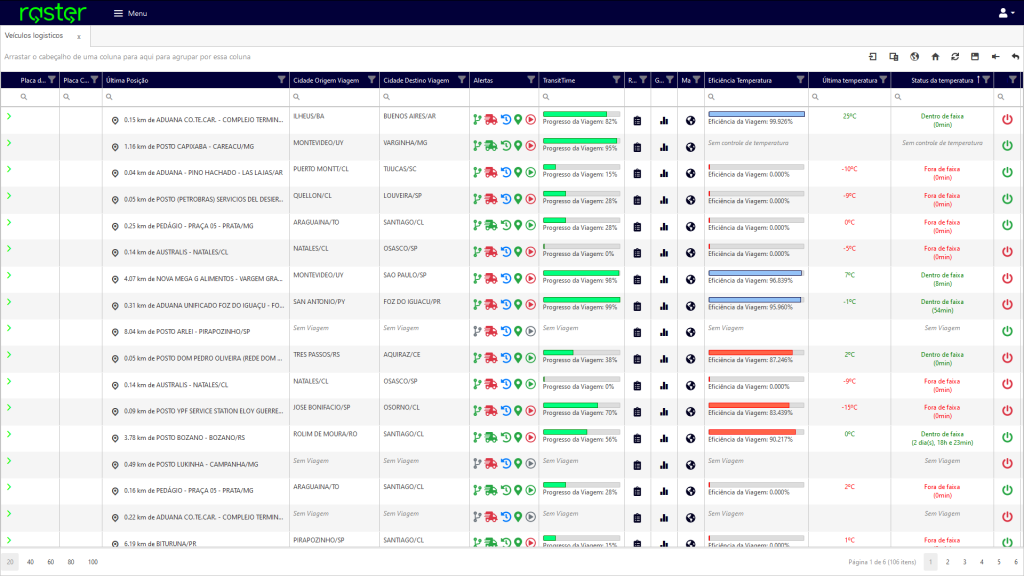Screen dimensions: 1024x576
Task: Open globe map for PUERTO MONTT/CL row
Action: 690,174
